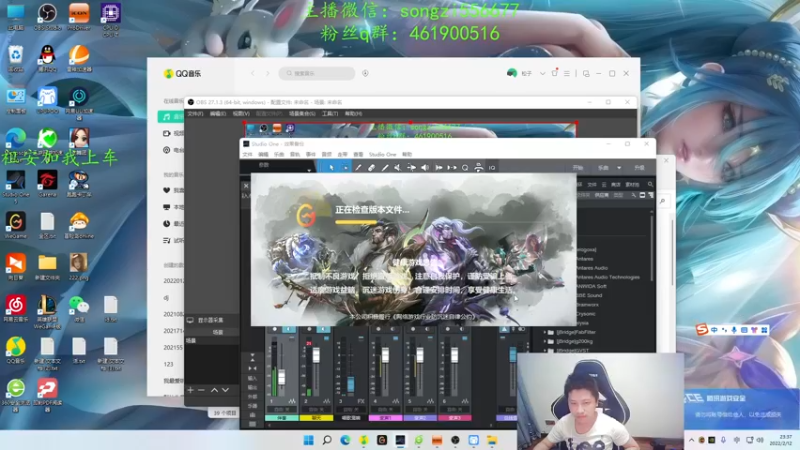Select the Arrow tool in Studio One toolbar
Screen dimensions: 800x450
tap(331, 167)
